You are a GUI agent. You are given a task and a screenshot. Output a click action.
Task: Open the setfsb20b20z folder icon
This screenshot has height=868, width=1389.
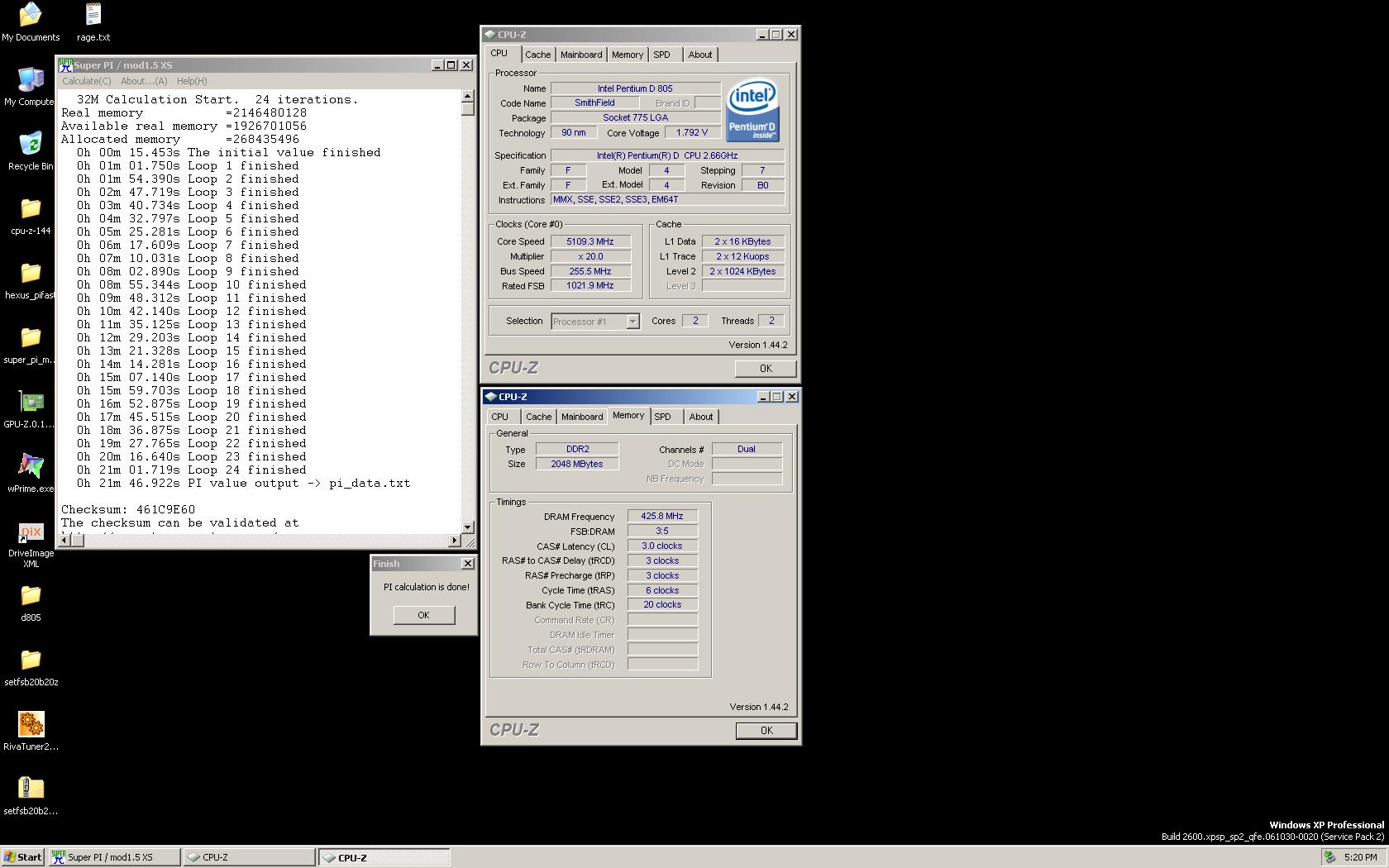pos(31,667)
